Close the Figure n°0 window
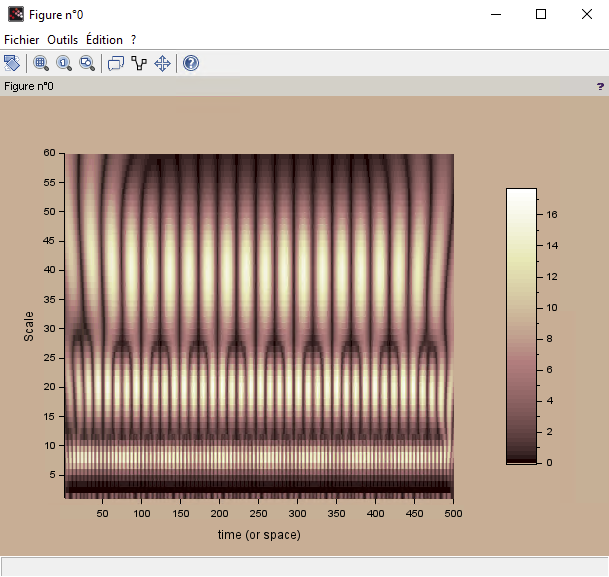Image resolution: width=609 pixels, height=577 pixels. click(x=587, y=14)
